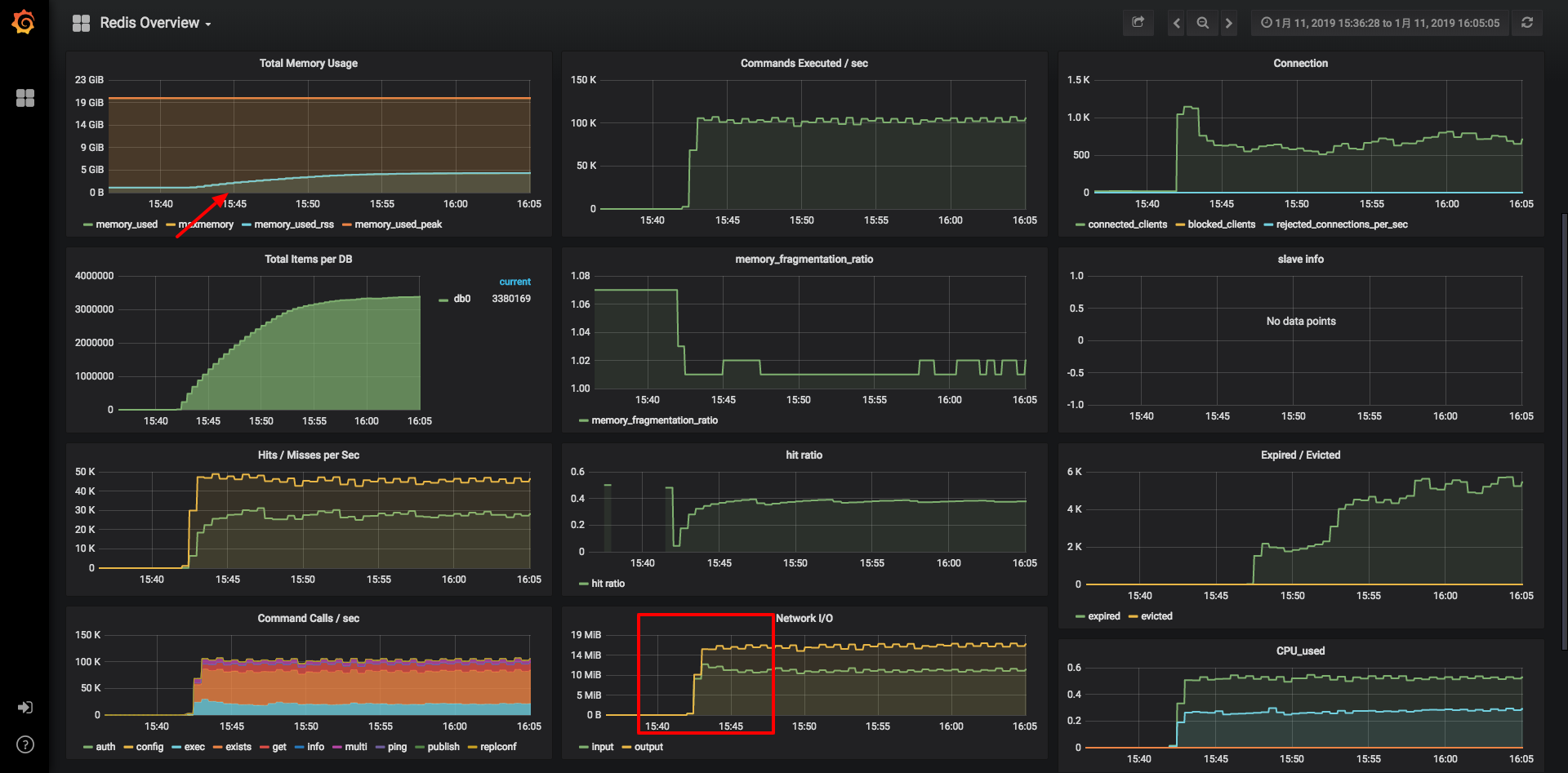
Task: Toggle rejected_connections_per_sec legend series
Action: (x=1342, y=224)
